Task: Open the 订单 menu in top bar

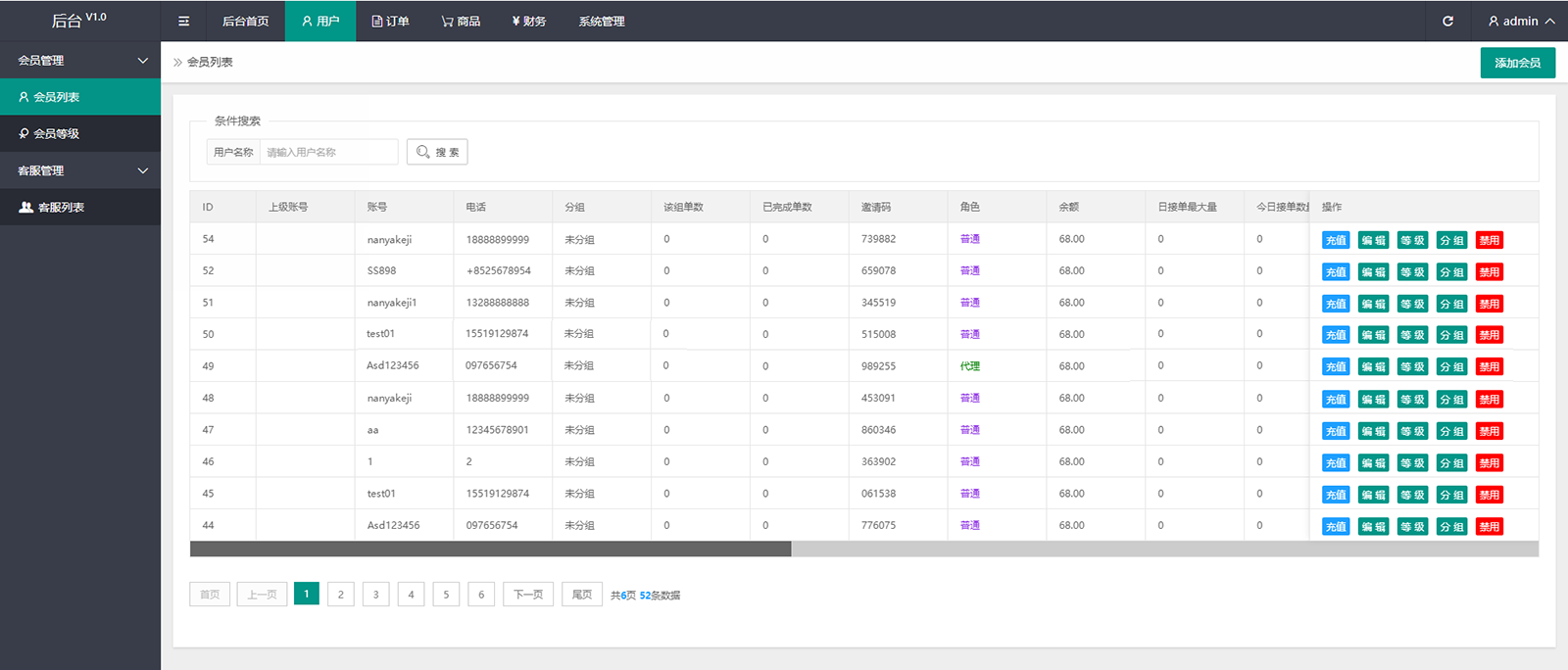Action: pos(390,21)
